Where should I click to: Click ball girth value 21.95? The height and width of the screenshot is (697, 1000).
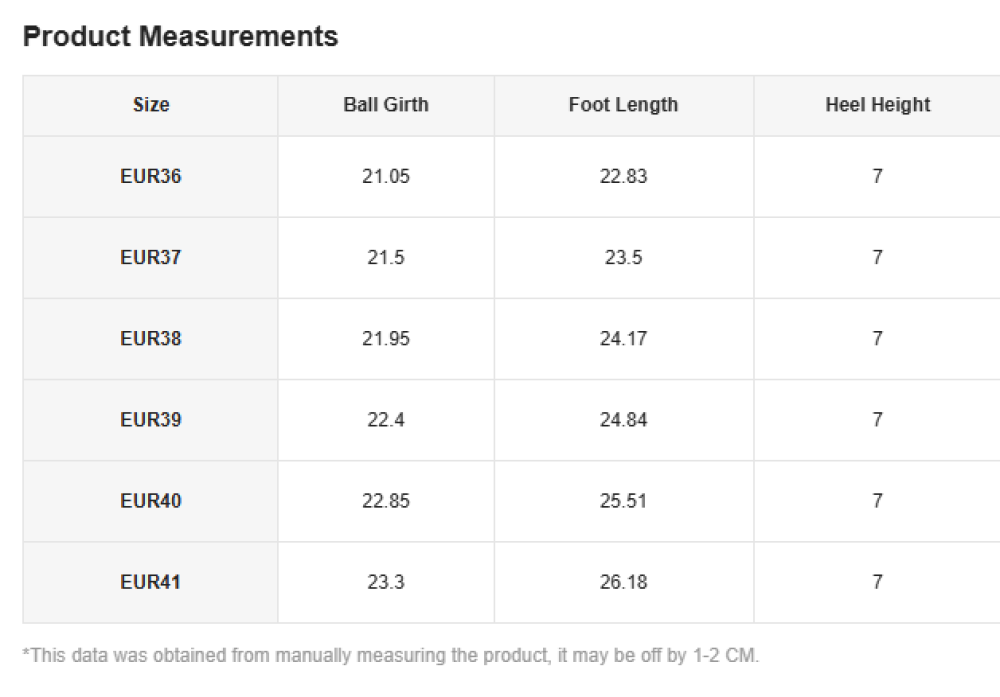(x=386, y=339)
